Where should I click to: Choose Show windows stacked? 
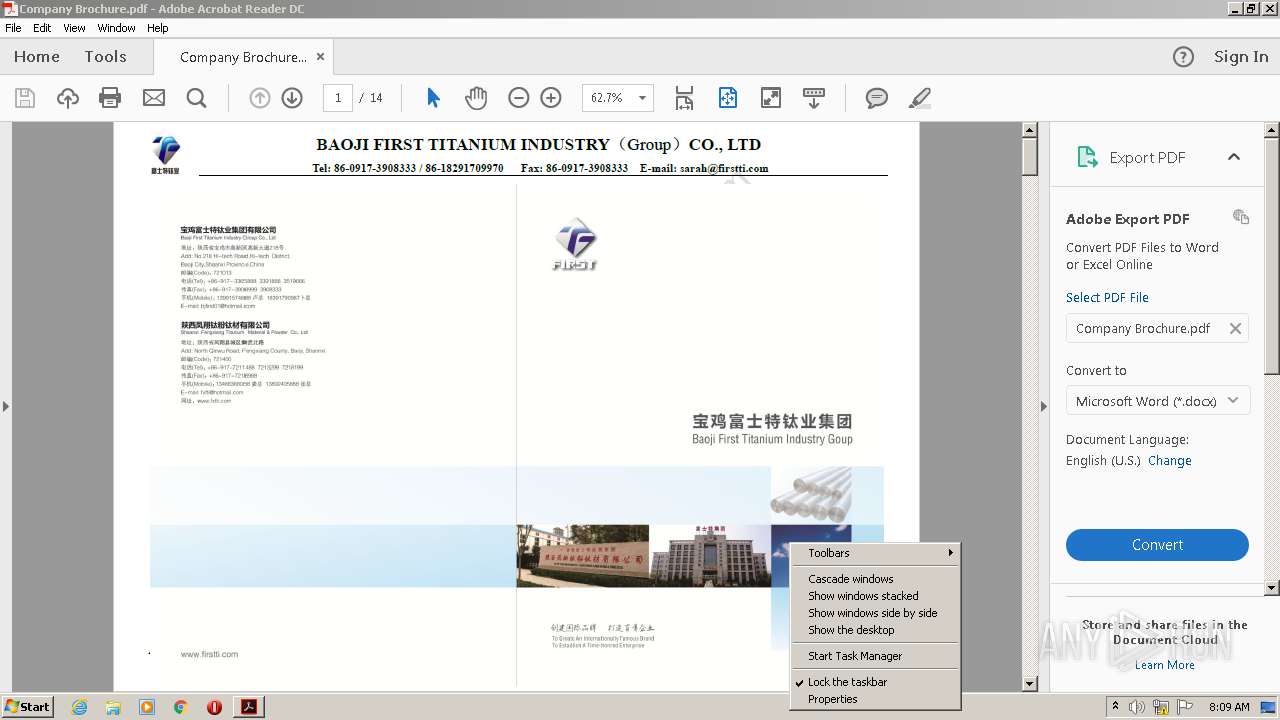tap(876, 596)
